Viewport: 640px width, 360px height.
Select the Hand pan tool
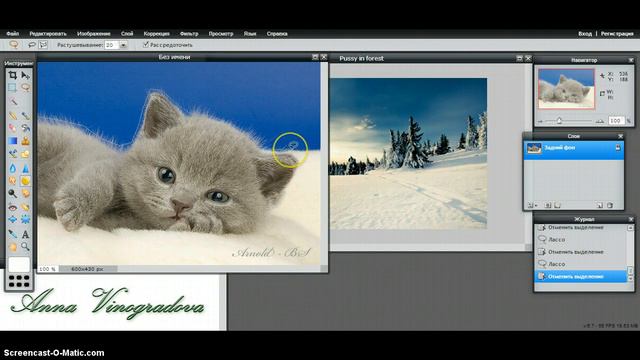coord(13,247)
